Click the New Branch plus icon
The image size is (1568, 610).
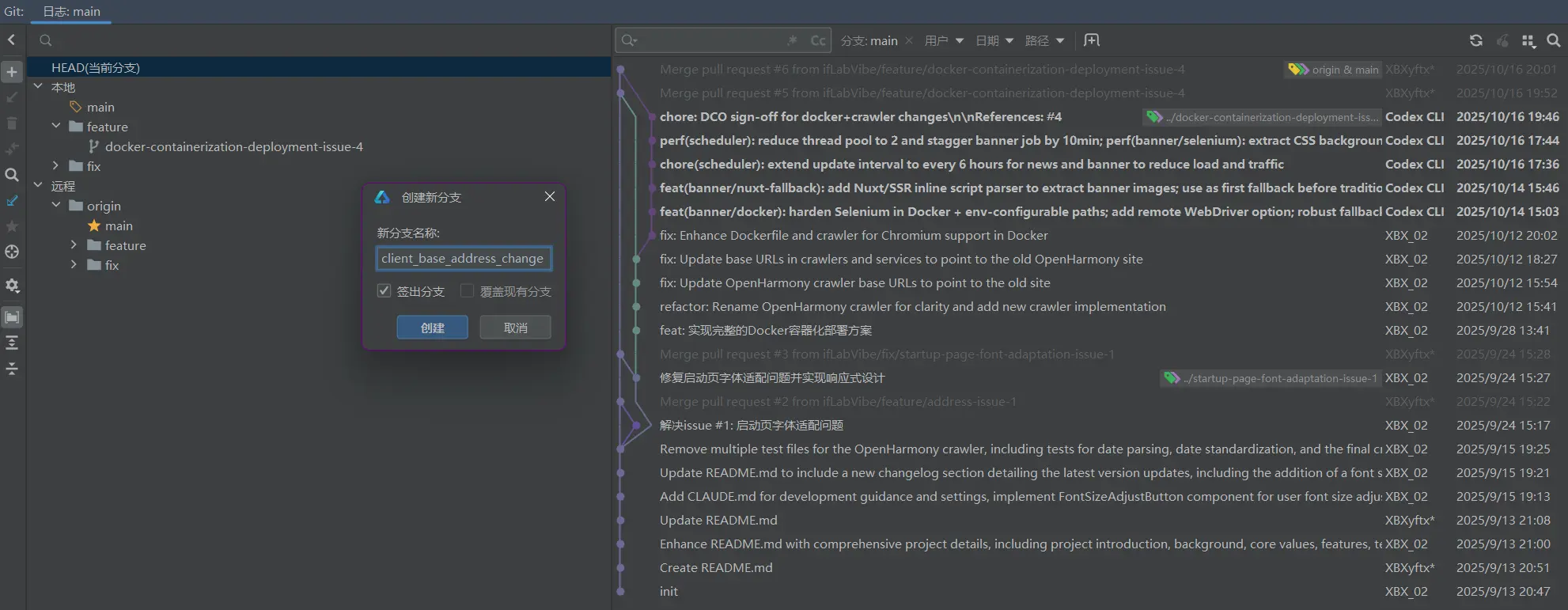(12, 72)
